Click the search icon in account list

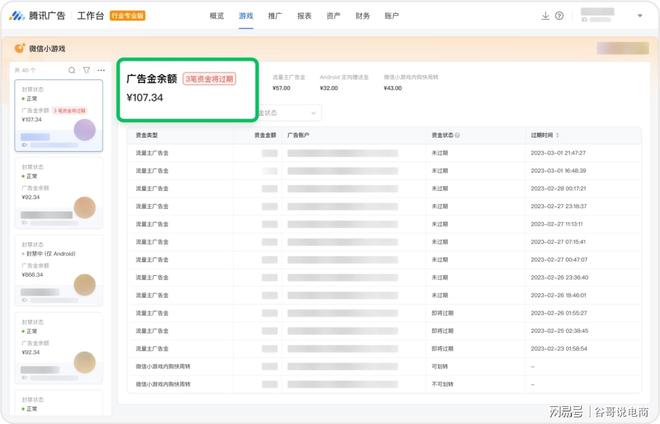(x=72, y=70)
